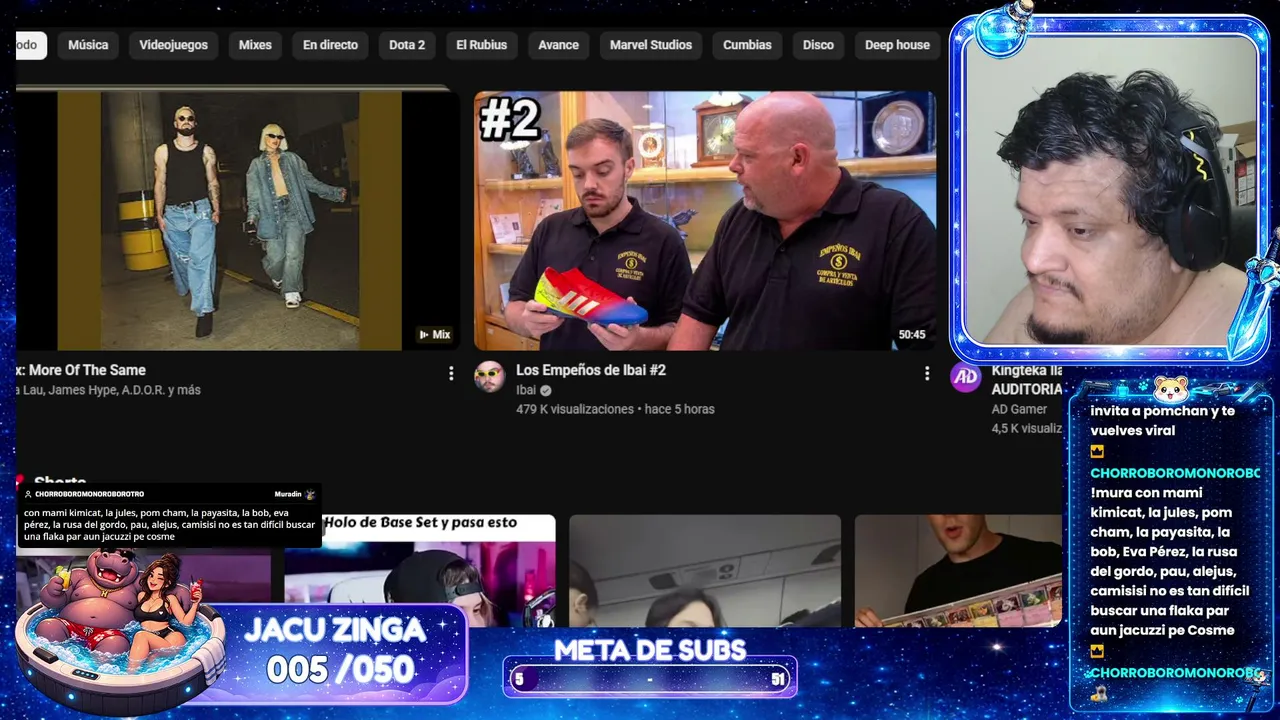Play the More Of The Same mix thumbnail
Image resolution: width=1280 pixels, height=720 pixels.
(x=237, y=220)
